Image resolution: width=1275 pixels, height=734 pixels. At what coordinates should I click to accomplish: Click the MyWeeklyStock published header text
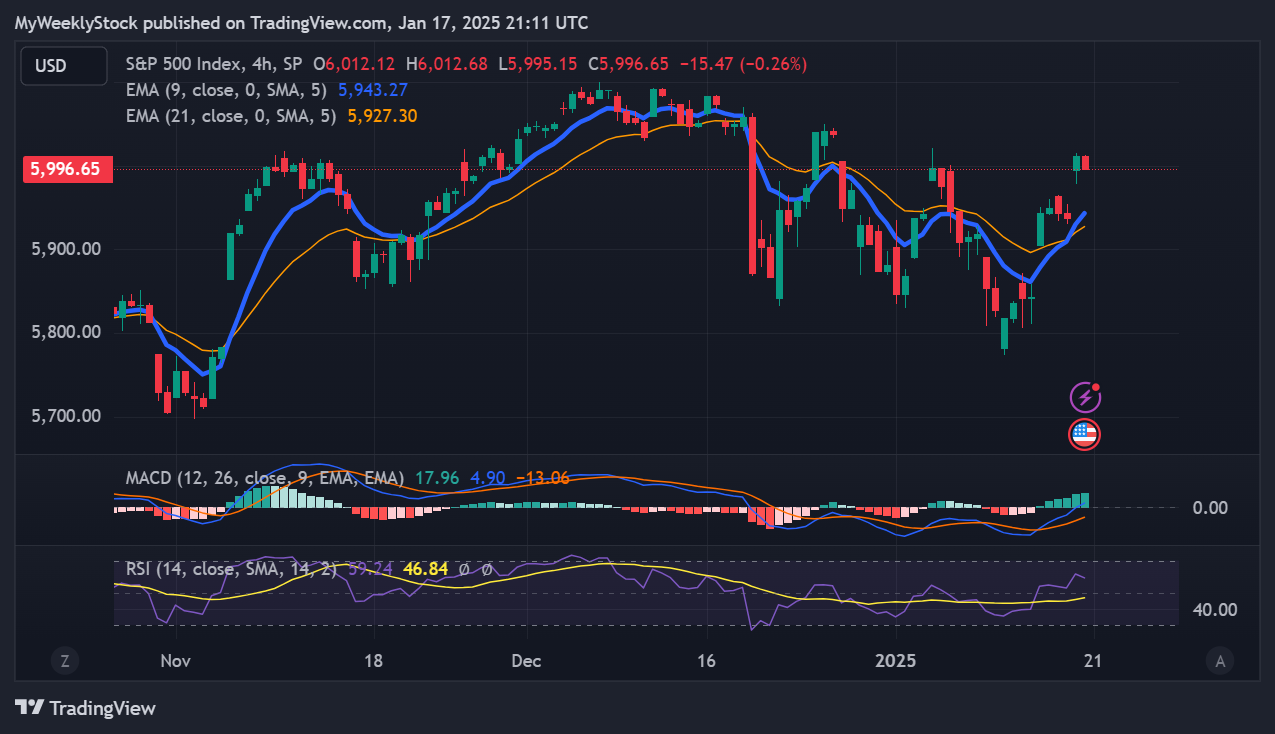click(x=301, y=22)
